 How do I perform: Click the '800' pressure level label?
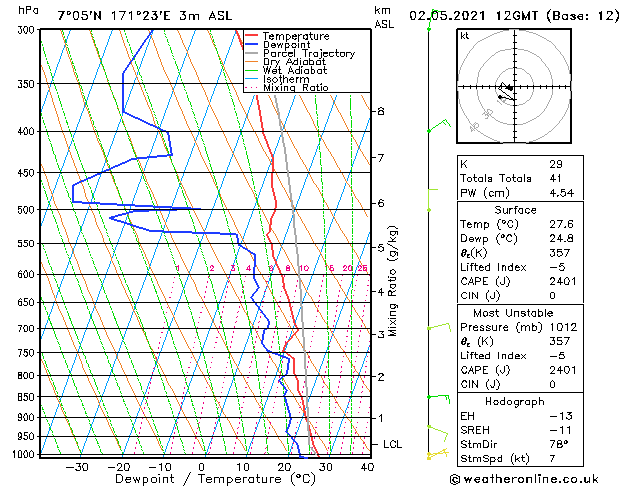tap(28, 376)
